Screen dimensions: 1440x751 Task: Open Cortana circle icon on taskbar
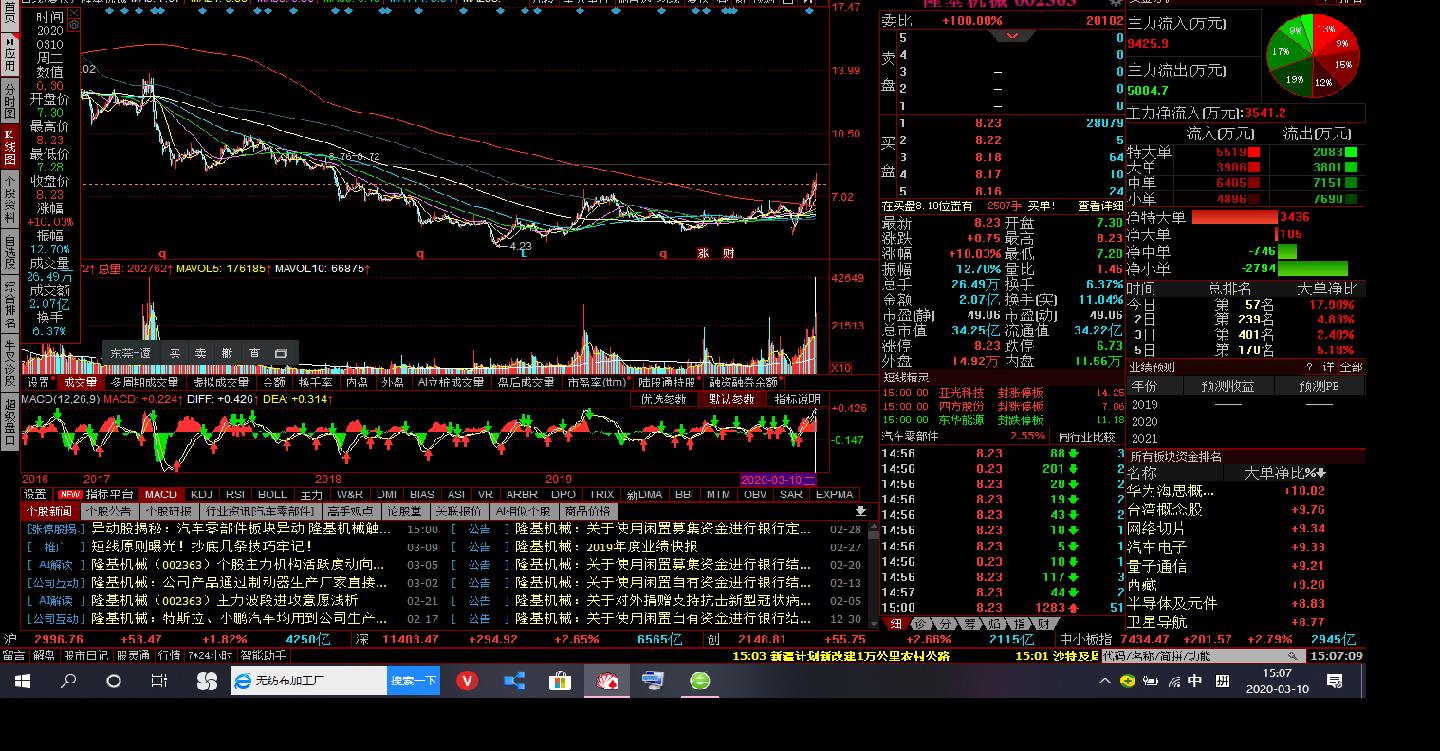pos(114,681)
